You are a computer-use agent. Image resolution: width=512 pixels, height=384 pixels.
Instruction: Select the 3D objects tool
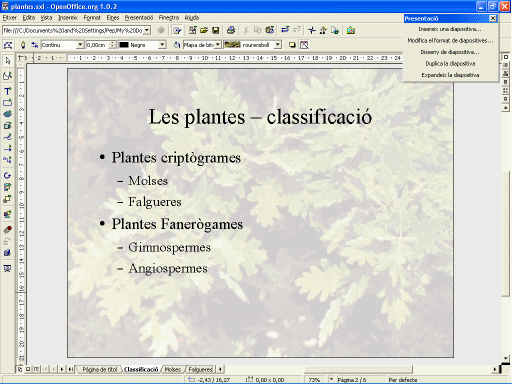point(8,125)
